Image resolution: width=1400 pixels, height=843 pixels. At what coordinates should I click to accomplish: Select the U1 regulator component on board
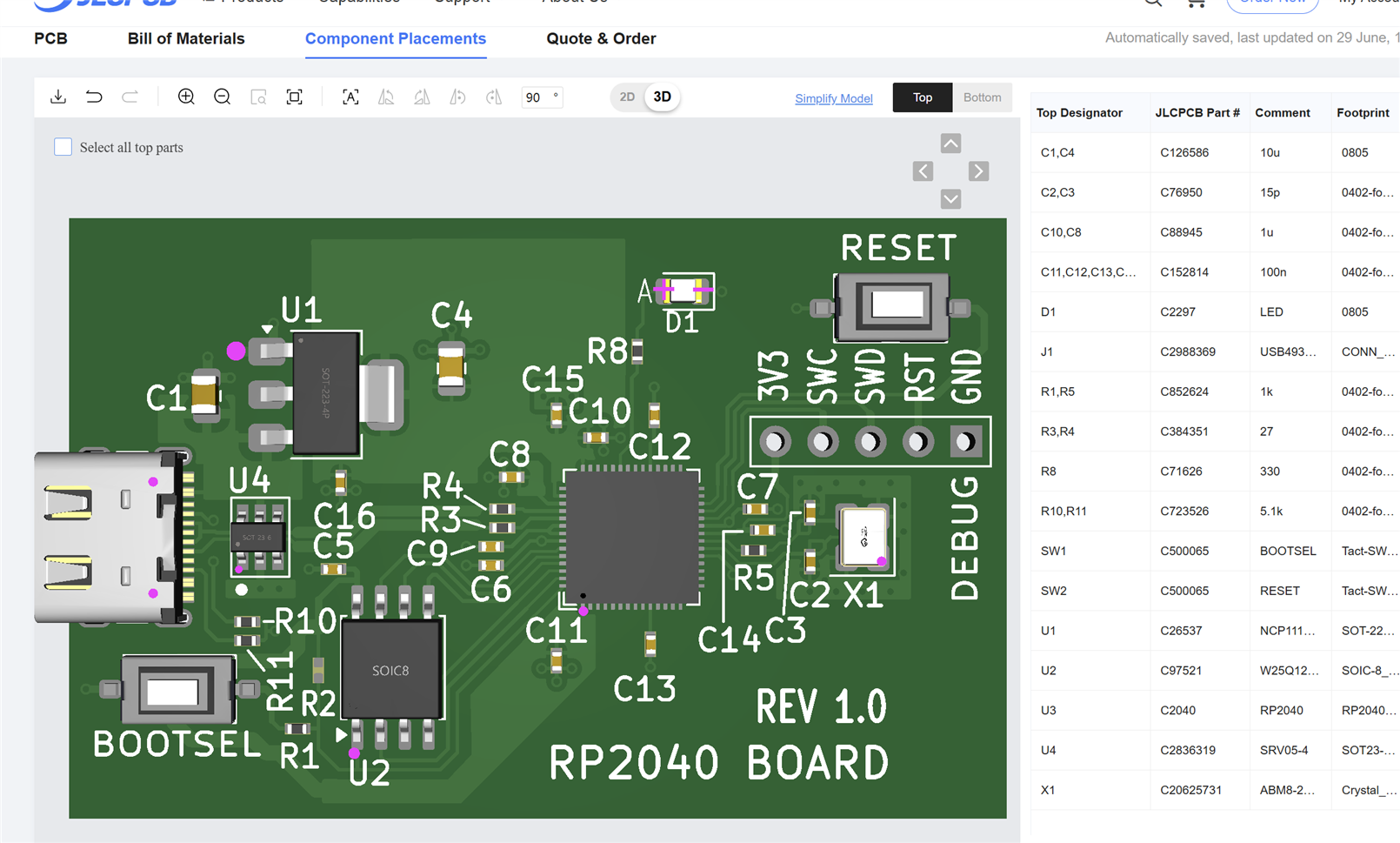click(326, 394)
